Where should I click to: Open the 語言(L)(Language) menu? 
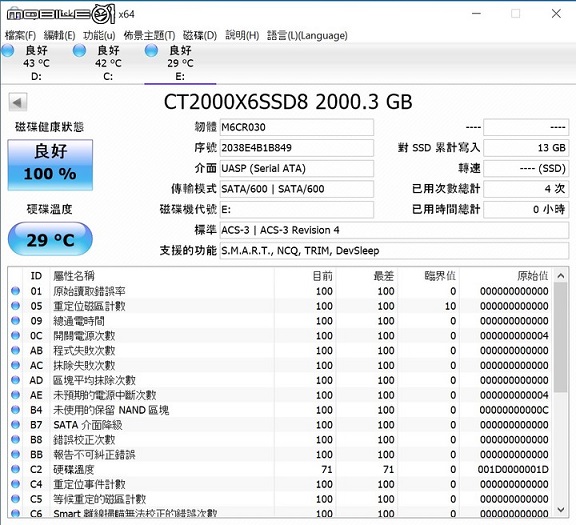coord(307,36)
